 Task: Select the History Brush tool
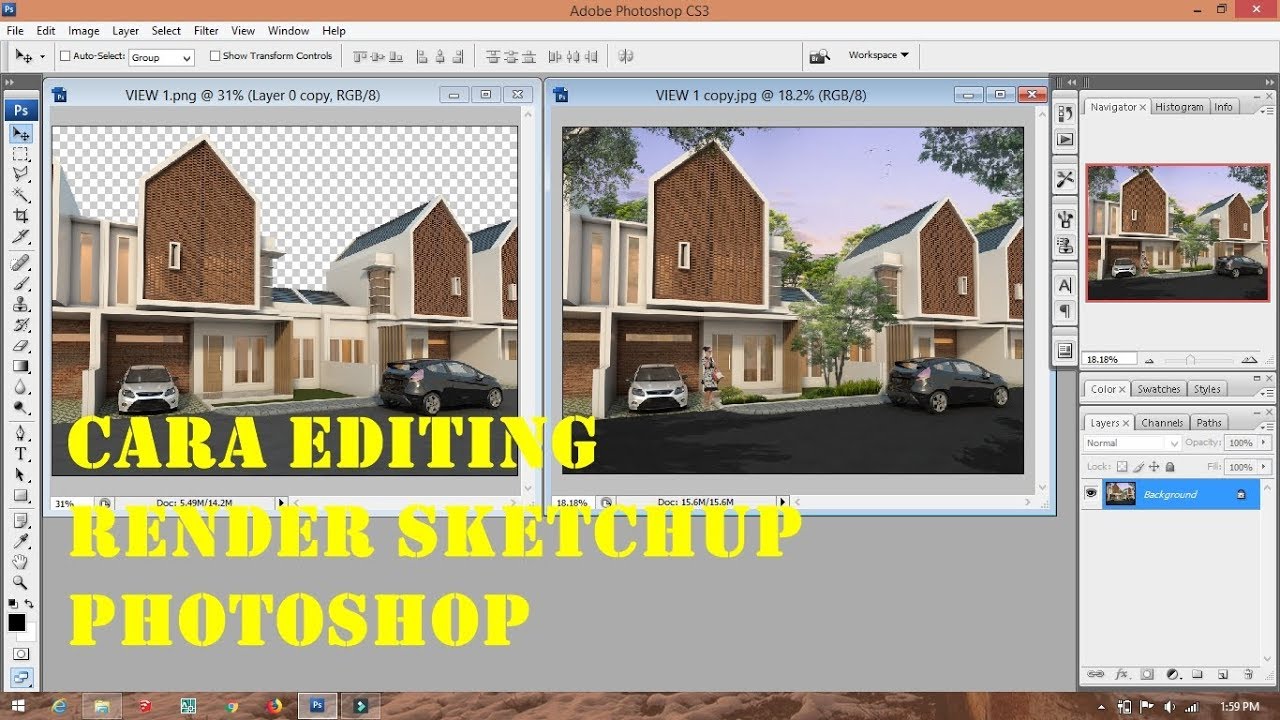tap(21, 325)
